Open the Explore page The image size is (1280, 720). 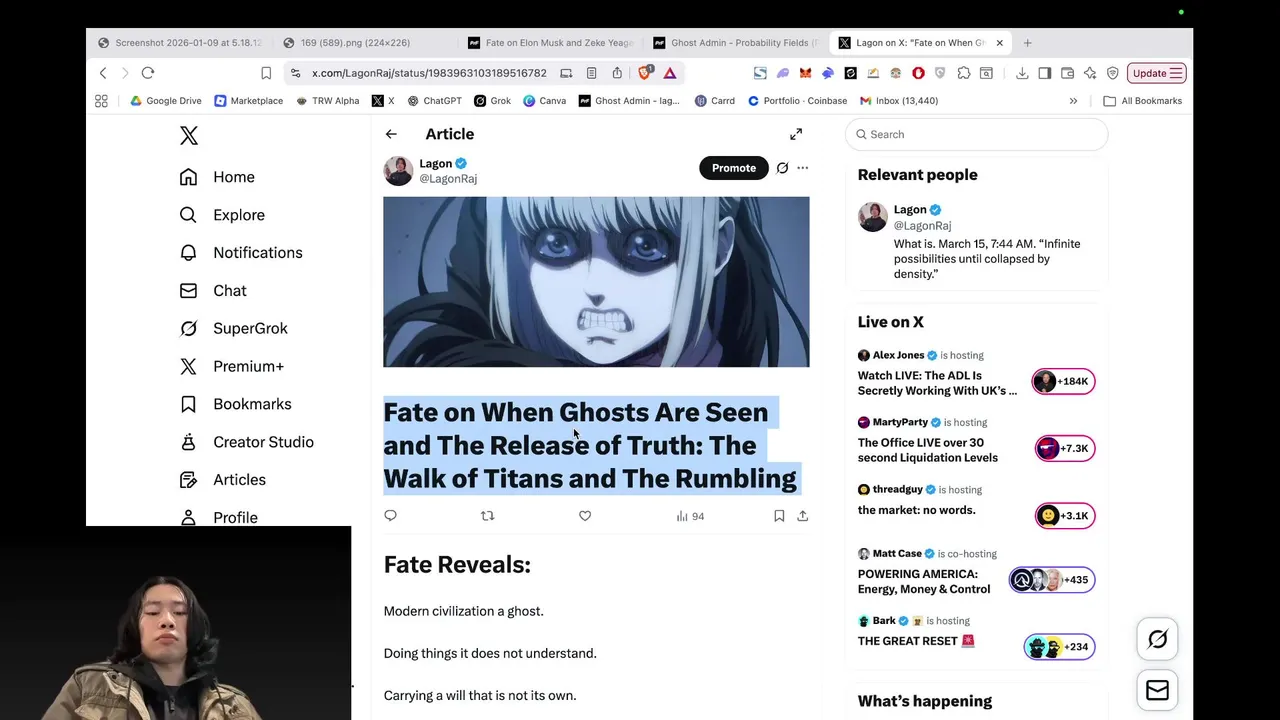[221, 215]
